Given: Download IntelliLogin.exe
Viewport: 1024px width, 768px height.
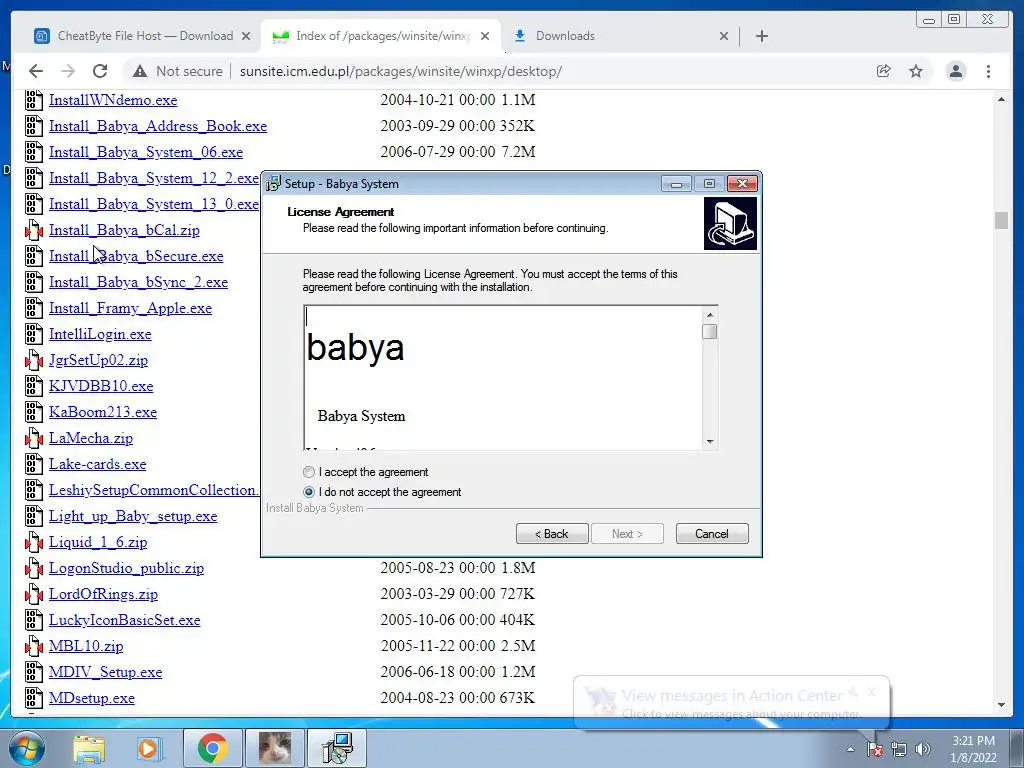Looking at the screenshot, I should [x=100, y=334].
